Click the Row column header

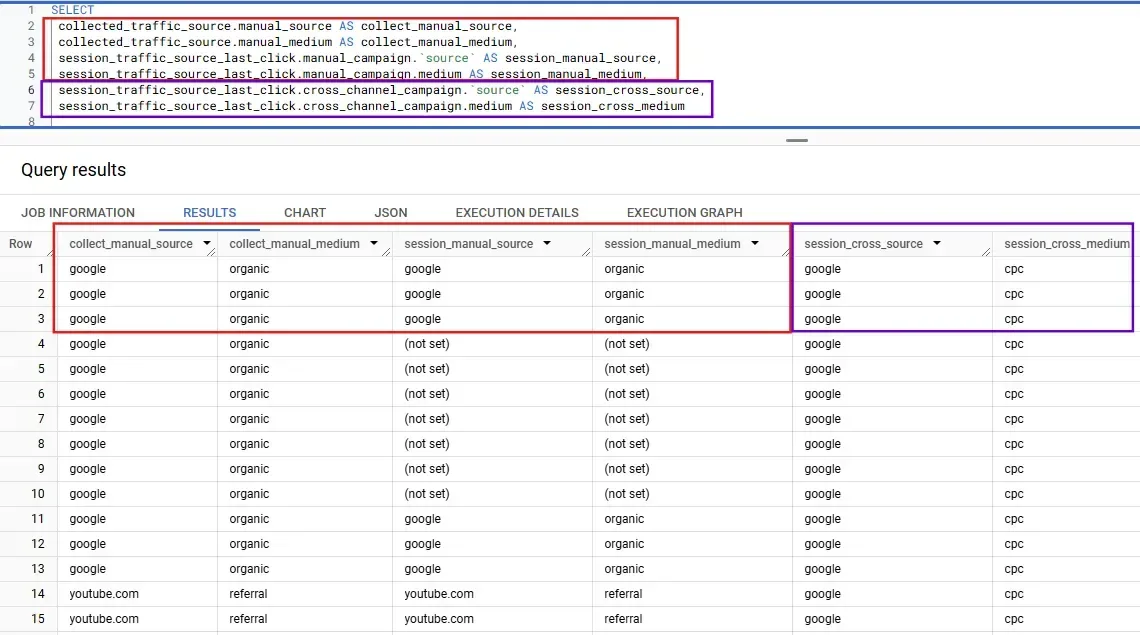click(x=21, y=244)
